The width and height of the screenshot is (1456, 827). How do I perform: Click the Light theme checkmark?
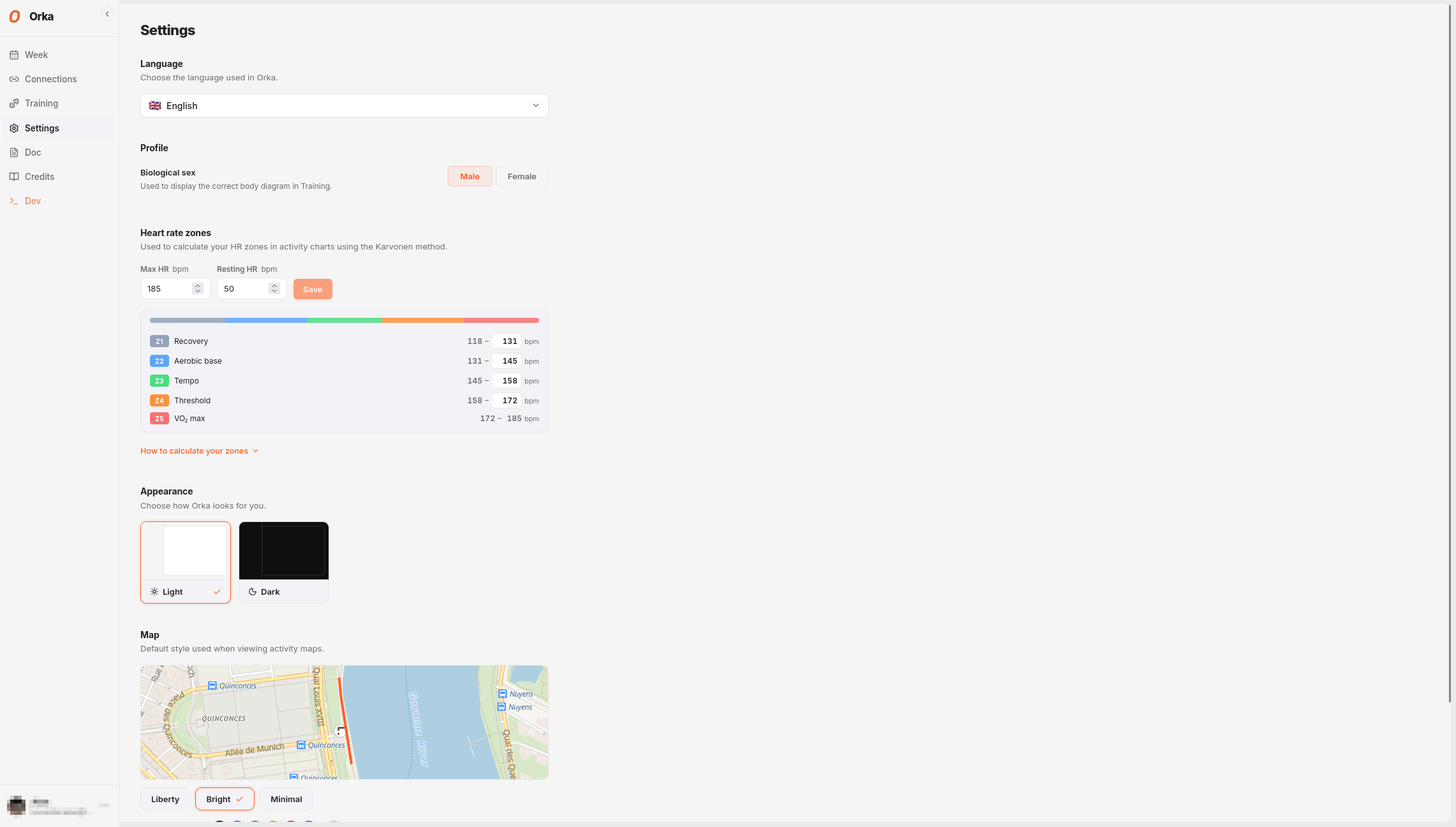217,592
